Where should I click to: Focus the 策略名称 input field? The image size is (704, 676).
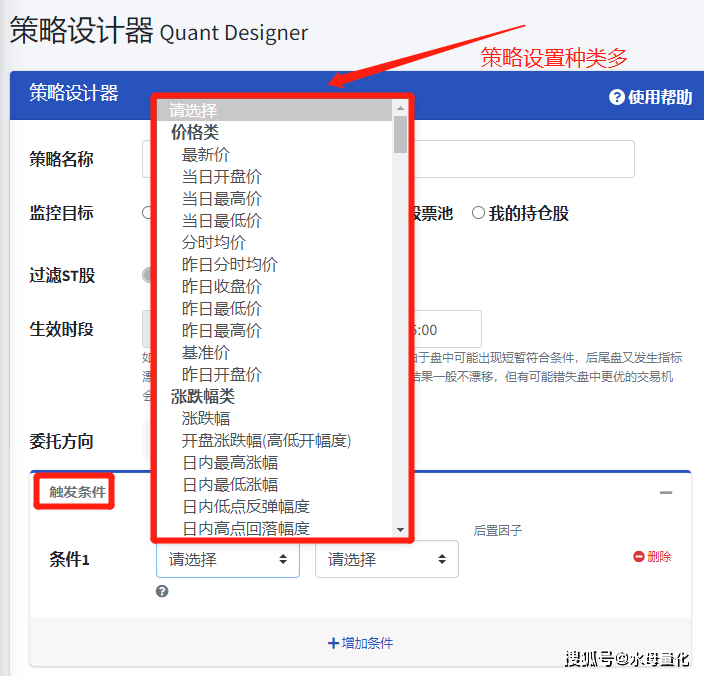(388, 159)
